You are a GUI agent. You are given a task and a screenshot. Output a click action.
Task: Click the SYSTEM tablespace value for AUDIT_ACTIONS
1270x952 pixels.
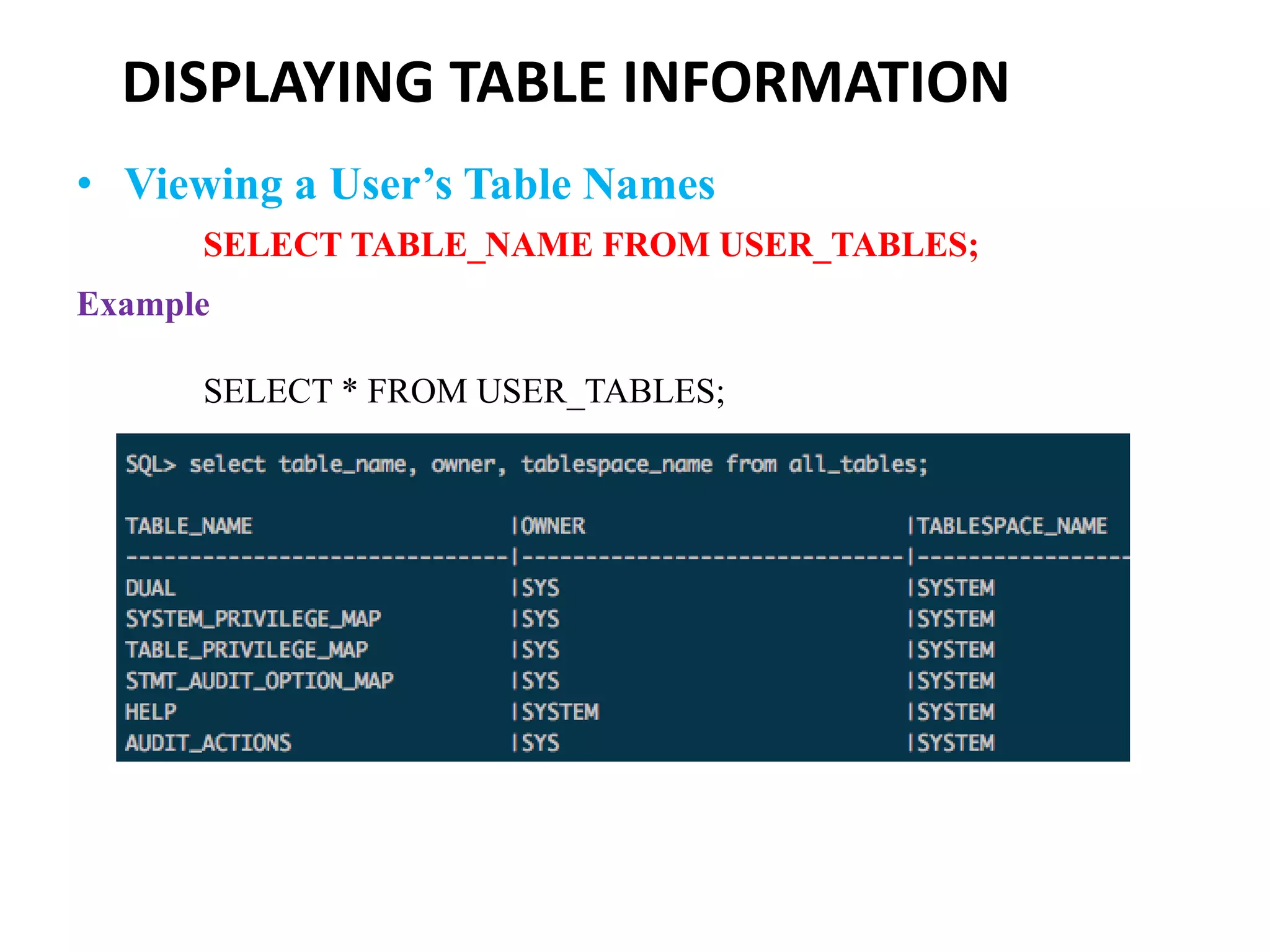click(x=956, y=743)
